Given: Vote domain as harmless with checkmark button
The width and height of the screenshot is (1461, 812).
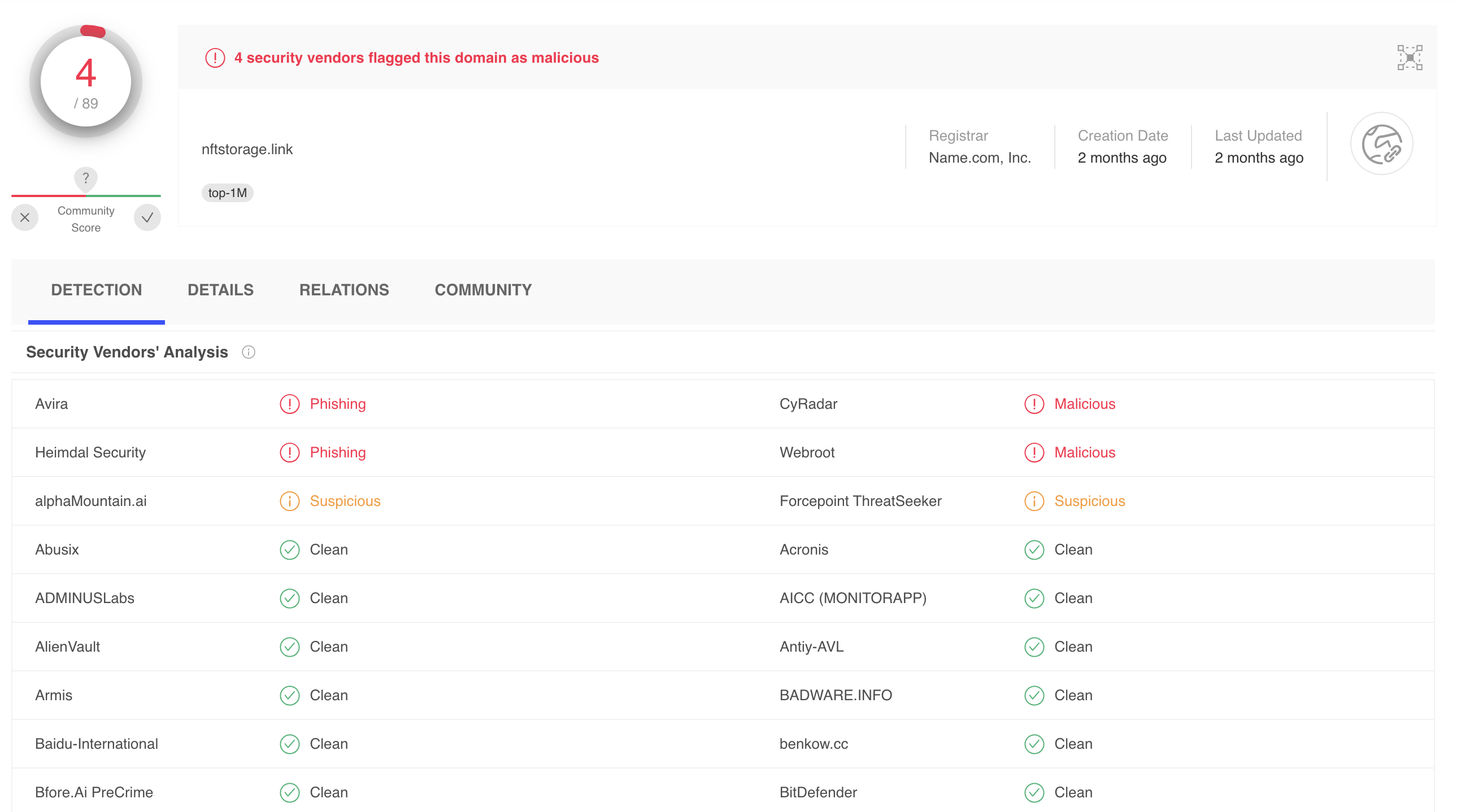Looking at the screenshot, I should (147, 218).
